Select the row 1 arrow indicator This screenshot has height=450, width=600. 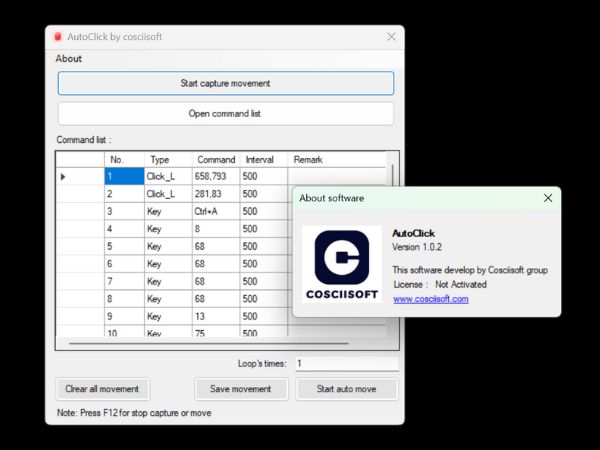pos(64,176)
